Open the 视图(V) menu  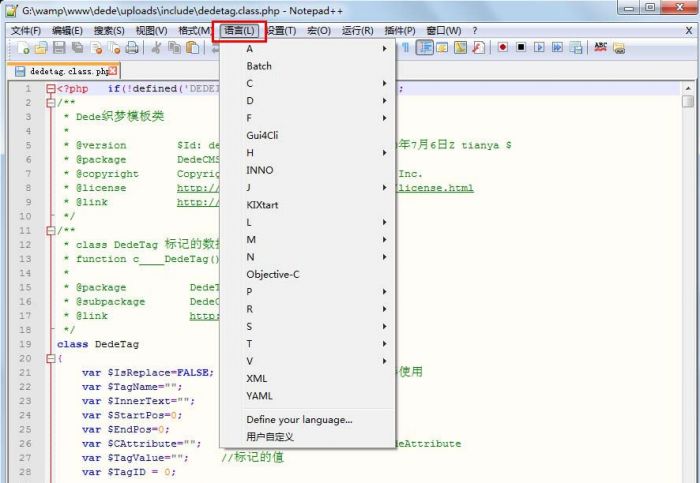(152, 31)
